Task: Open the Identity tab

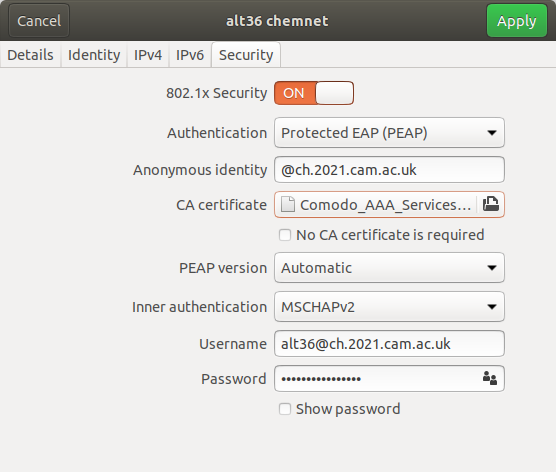Action: [x=94, y=55]
